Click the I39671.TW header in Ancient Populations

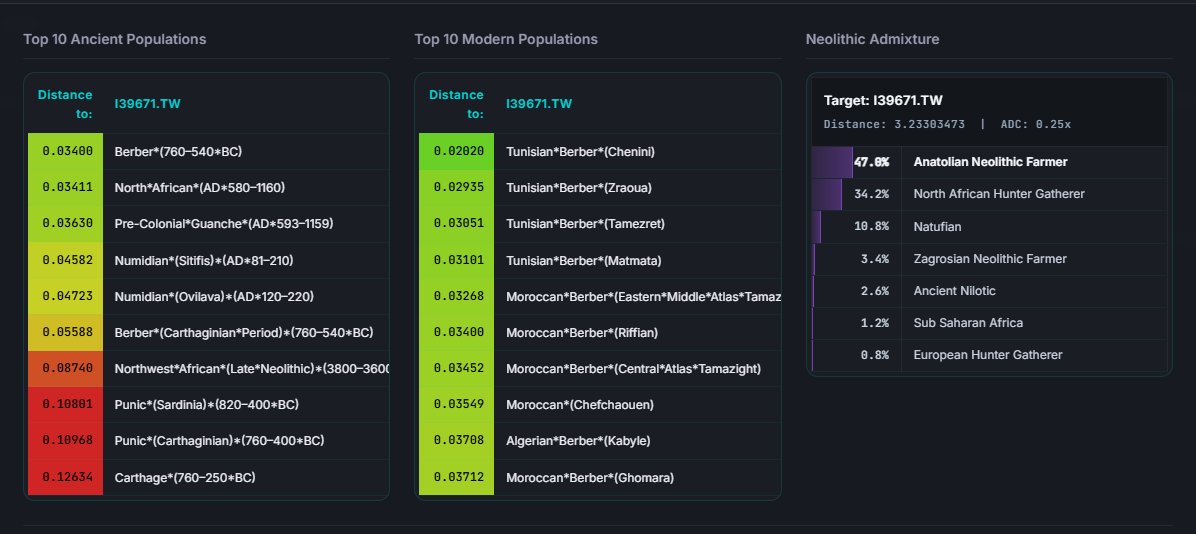coord(147,104)
